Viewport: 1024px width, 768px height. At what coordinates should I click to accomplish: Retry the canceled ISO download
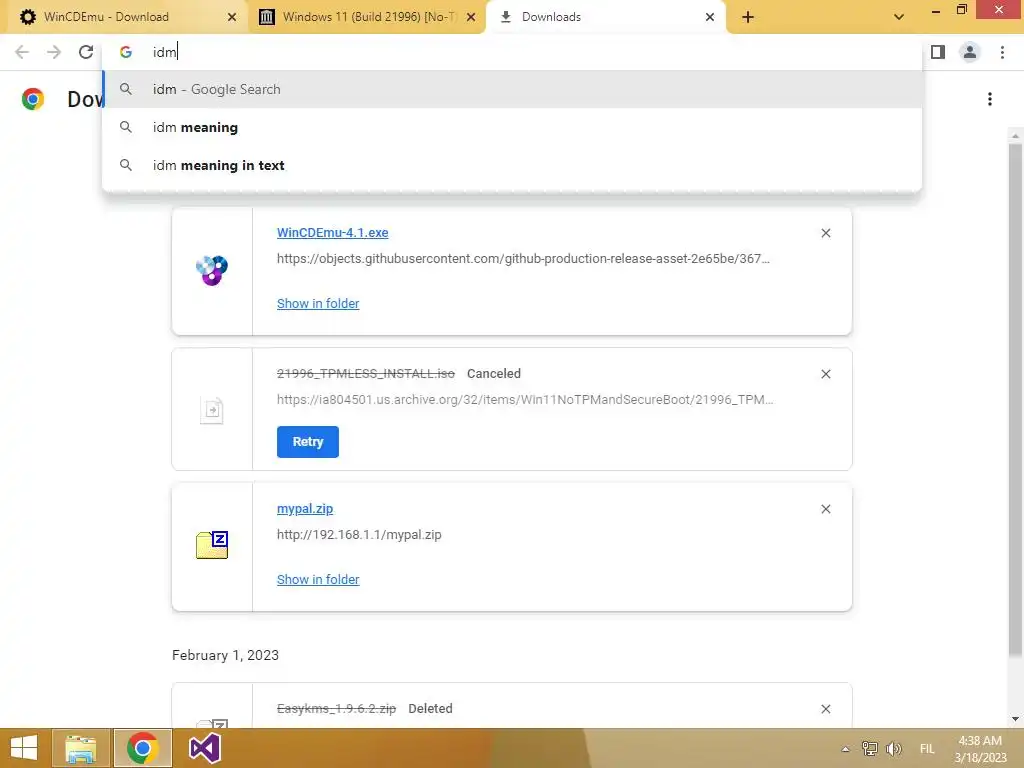[x=308, y=442]
